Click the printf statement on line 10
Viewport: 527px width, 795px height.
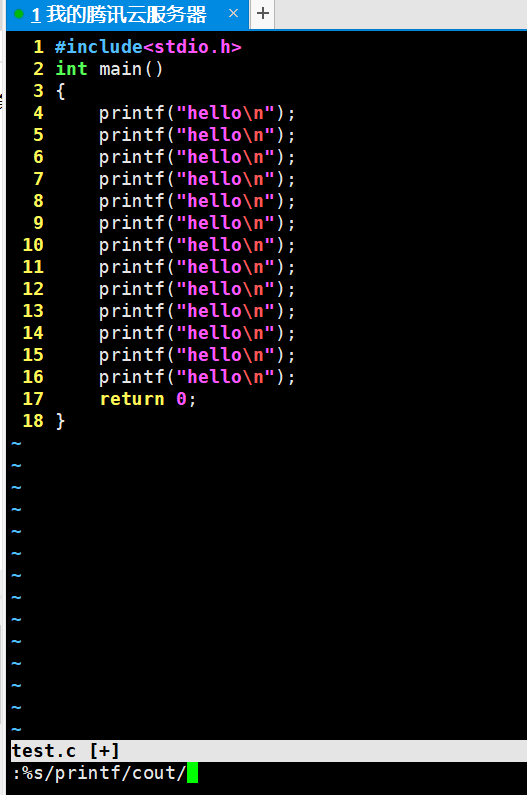197,245
